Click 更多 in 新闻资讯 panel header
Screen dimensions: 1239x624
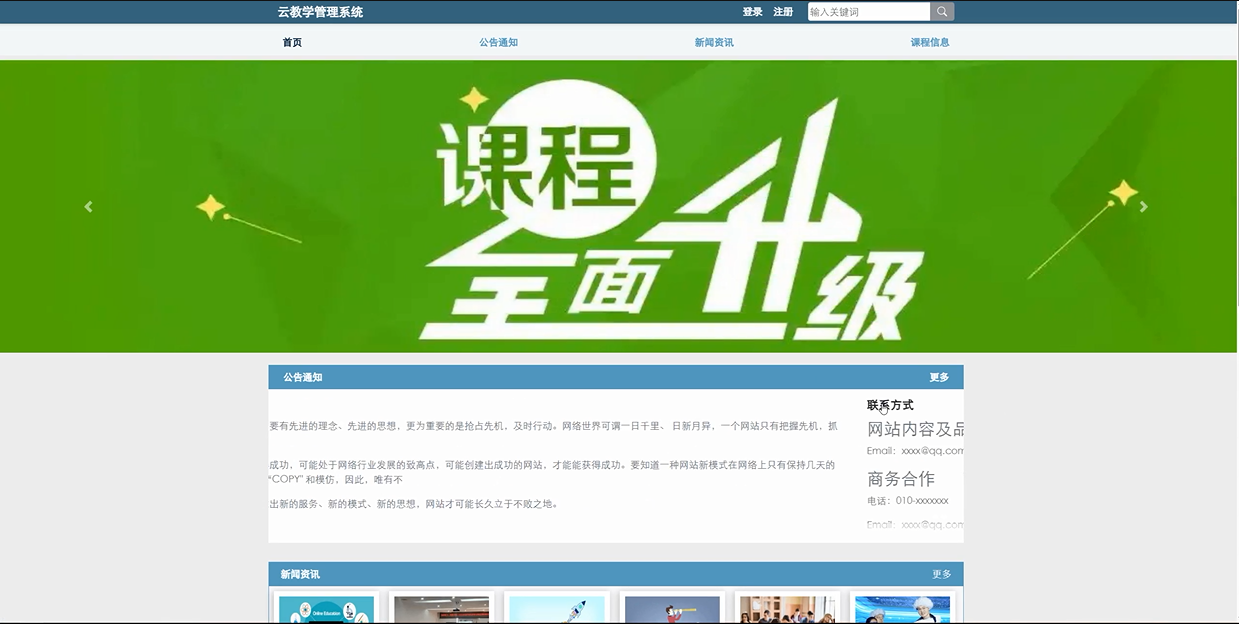coord(942,574)
